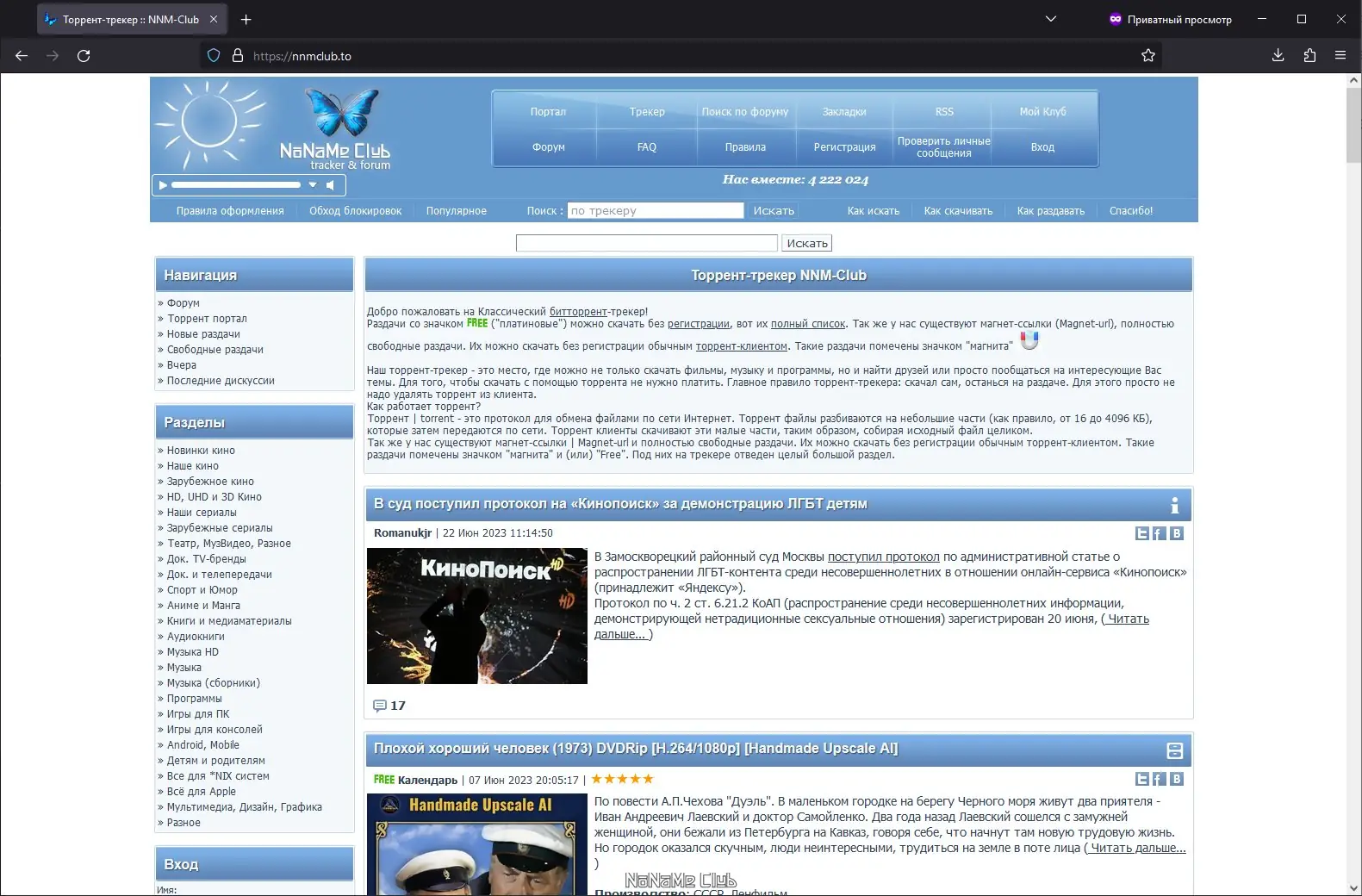Click the Популярное link
1362x896 pixels.
[457, 211]
